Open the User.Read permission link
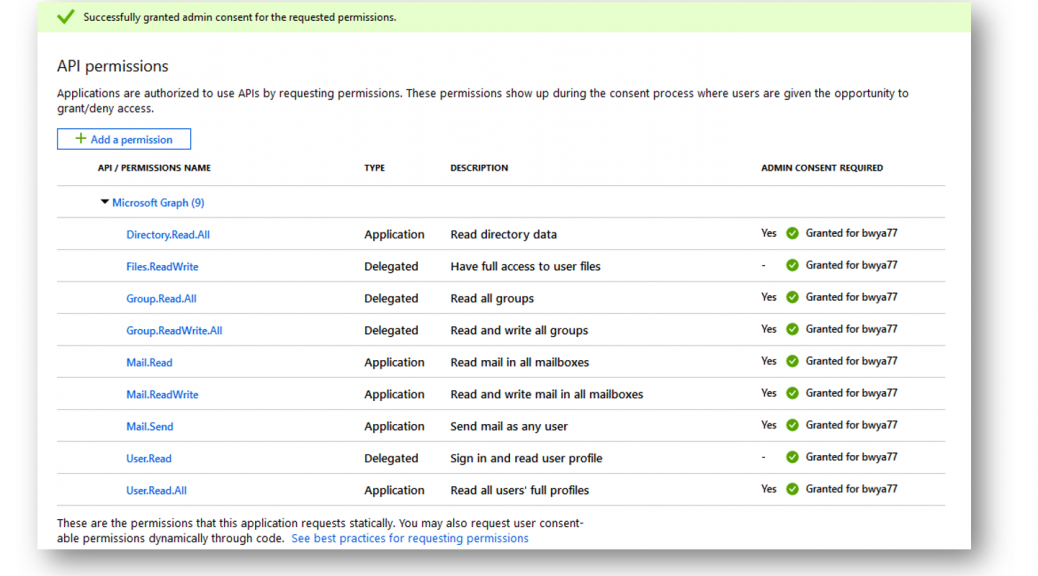This screenshot has height=576, width=1038. click(x=149, y=458)
